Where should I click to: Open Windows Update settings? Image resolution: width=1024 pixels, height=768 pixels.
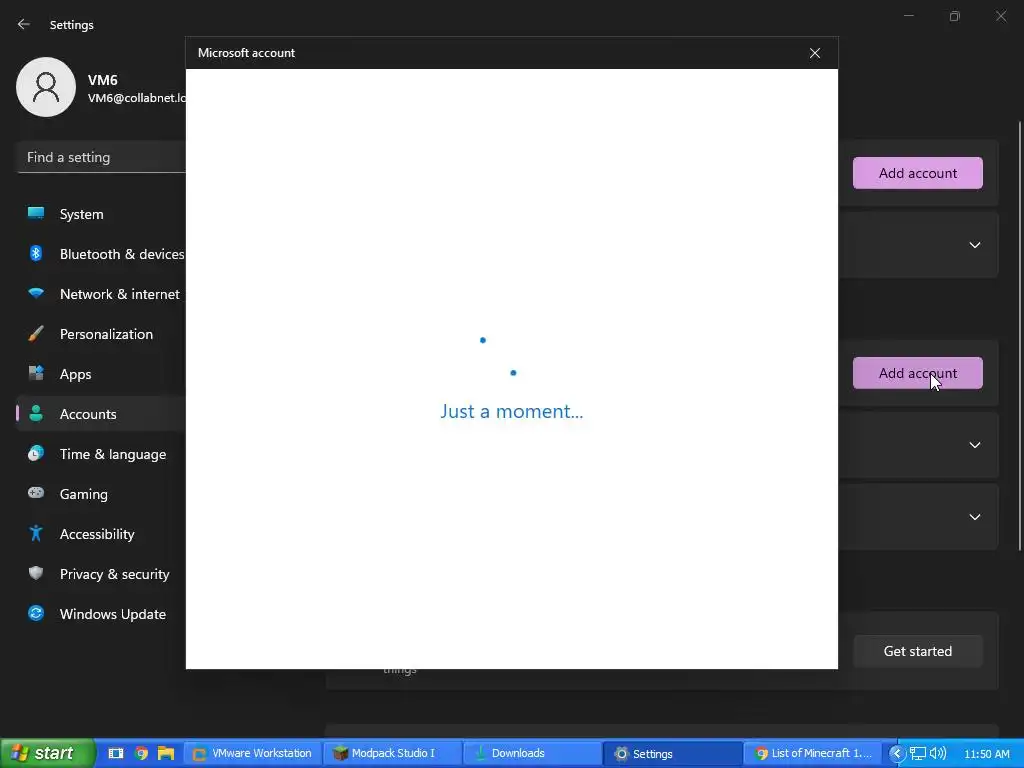coord(101,614)
